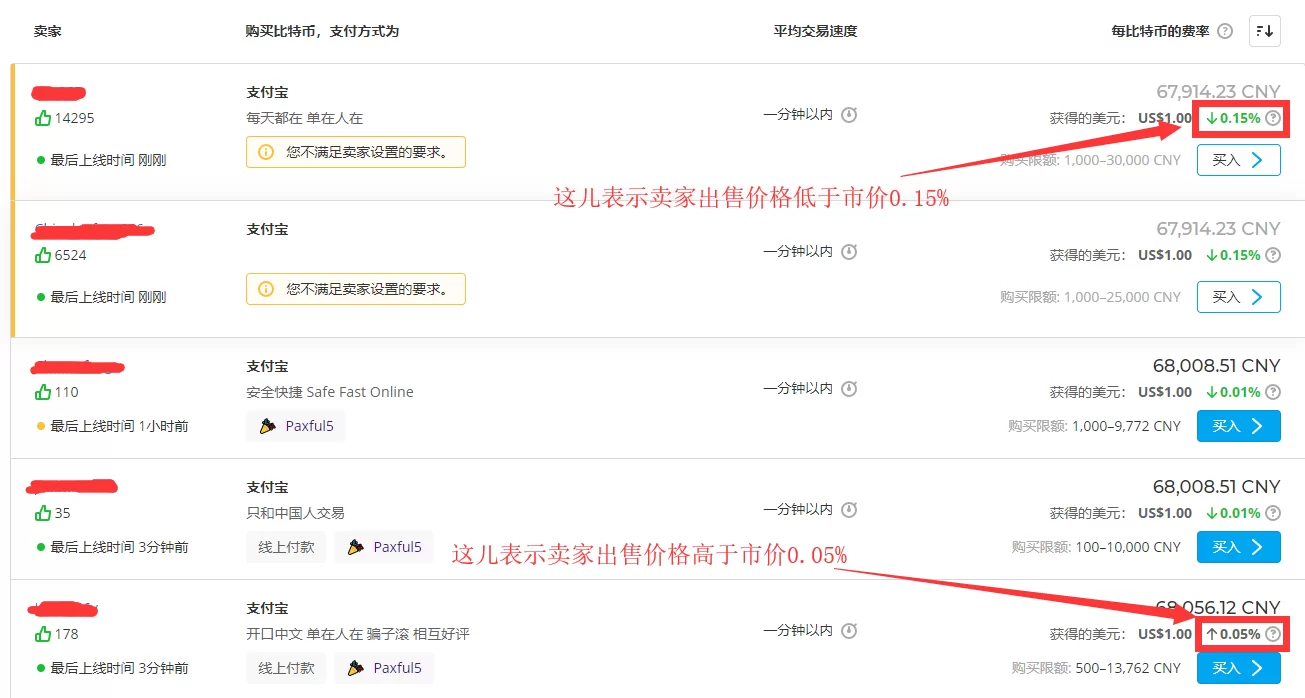Click the thumbs-up icon beside 110
Viewport: 1305px width, 698px height.
[x=43, y=392]
